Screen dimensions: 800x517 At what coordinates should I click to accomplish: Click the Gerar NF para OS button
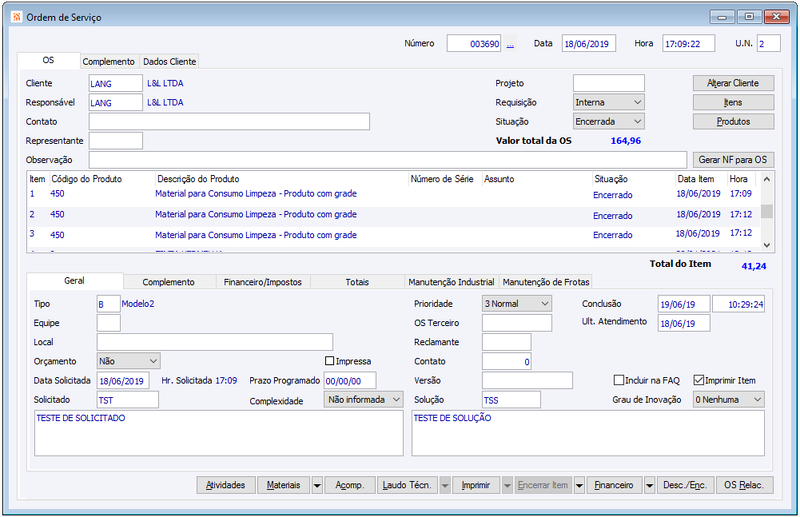[733, 160]
